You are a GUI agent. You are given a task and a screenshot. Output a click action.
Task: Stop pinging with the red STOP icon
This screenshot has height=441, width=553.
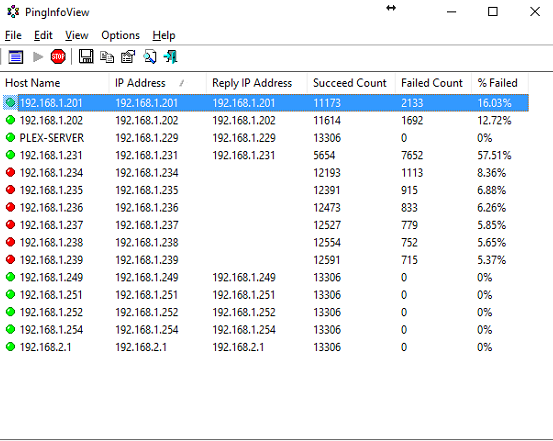58,57
